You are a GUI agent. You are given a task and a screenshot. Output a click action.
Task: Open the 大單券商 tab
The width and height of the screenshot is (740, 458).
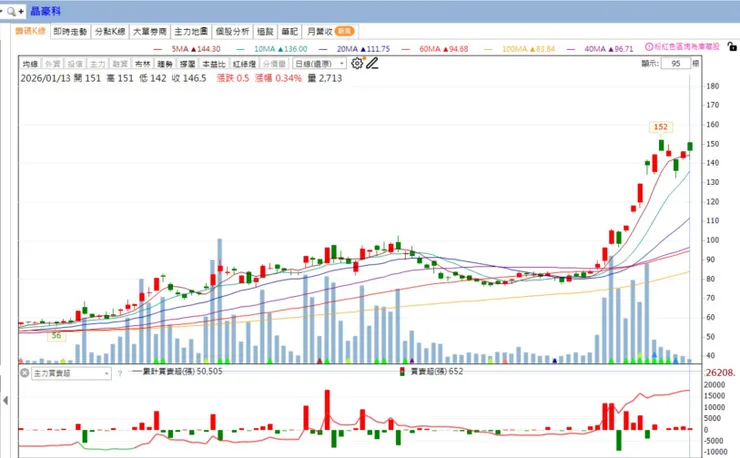click(x=150, y=32)
